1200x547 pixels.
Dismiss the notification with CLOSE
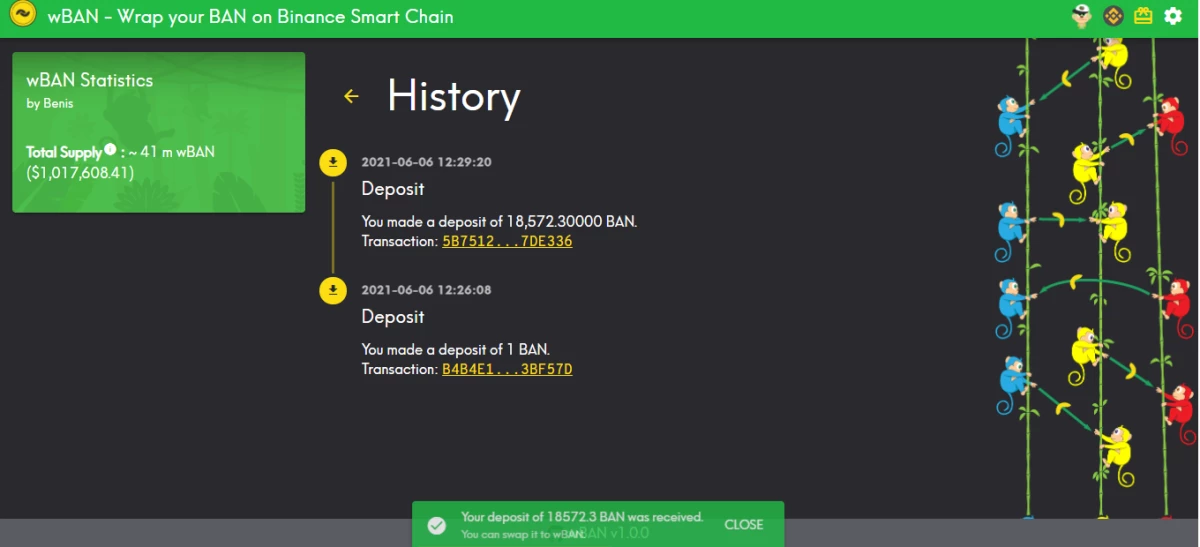(x=743, y=525)
